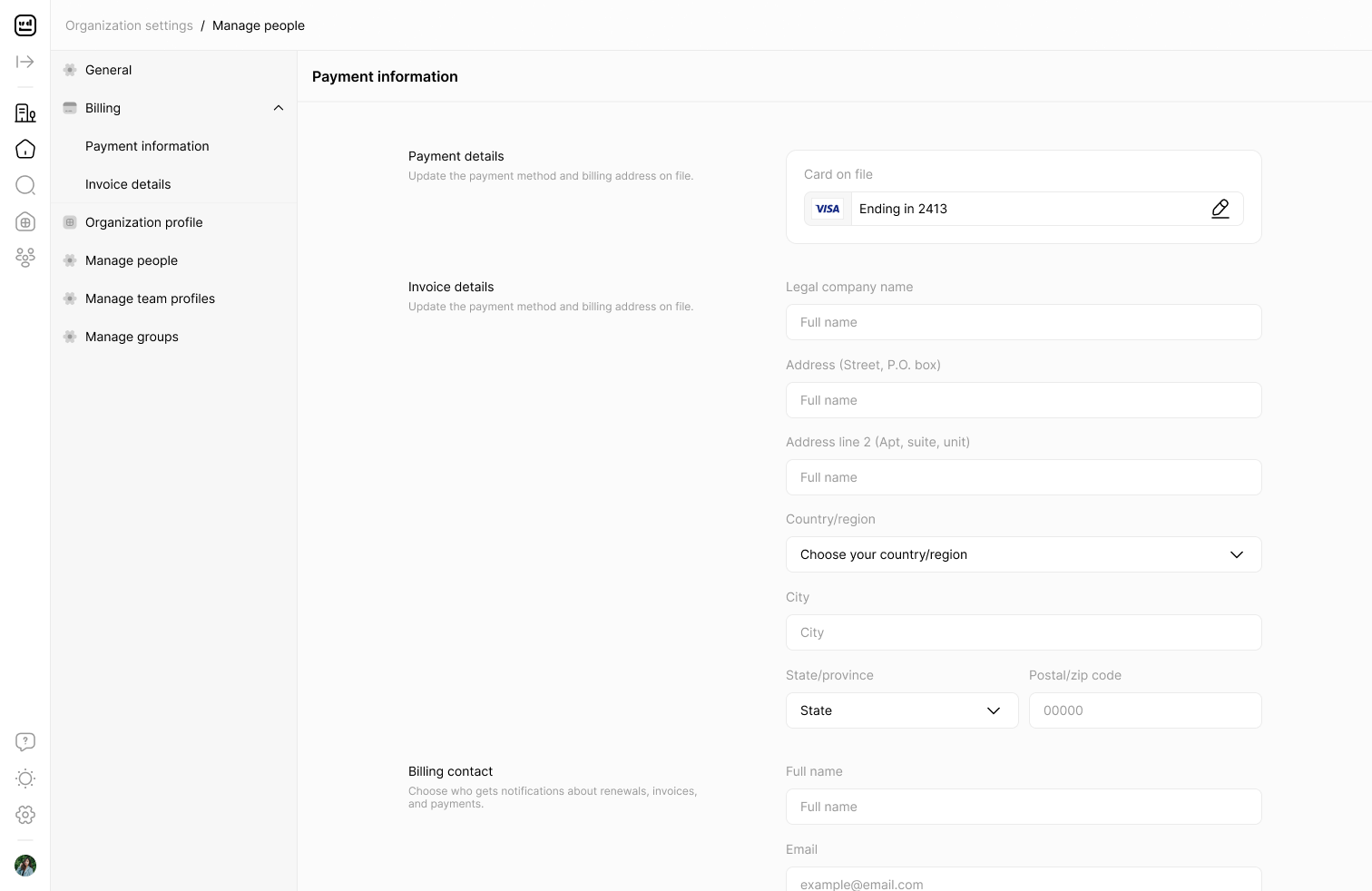
Task: Click the app logo icon at top-left
Action: click(25, 25)
